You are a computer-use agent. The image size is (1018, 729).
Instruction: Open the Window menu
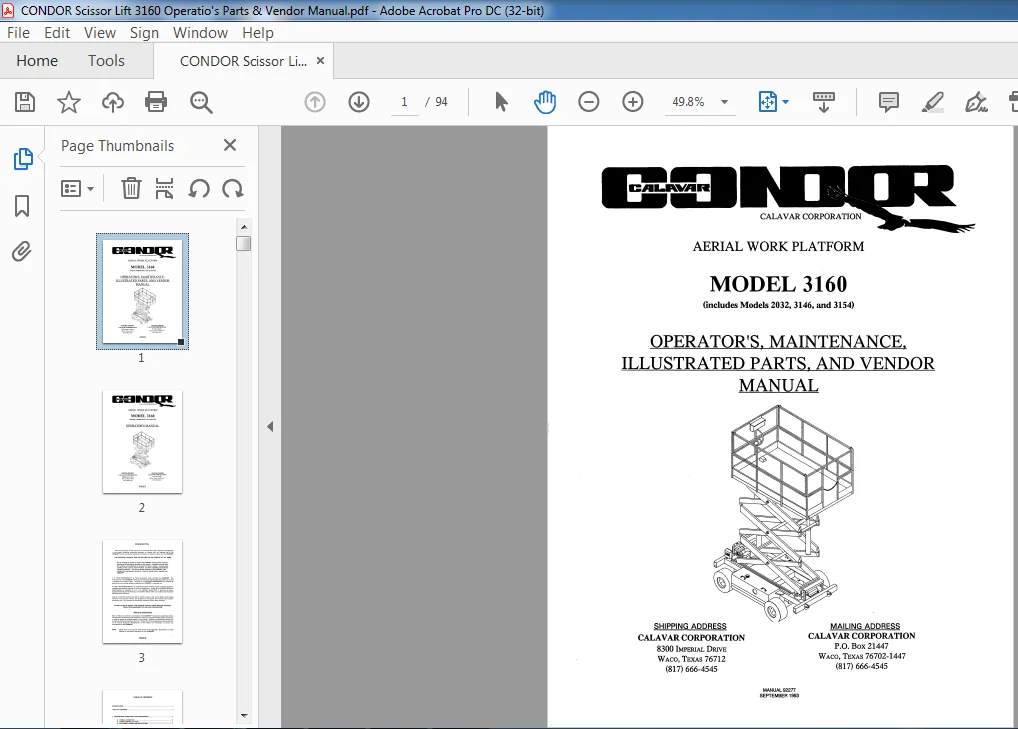(x=200, y=32)
